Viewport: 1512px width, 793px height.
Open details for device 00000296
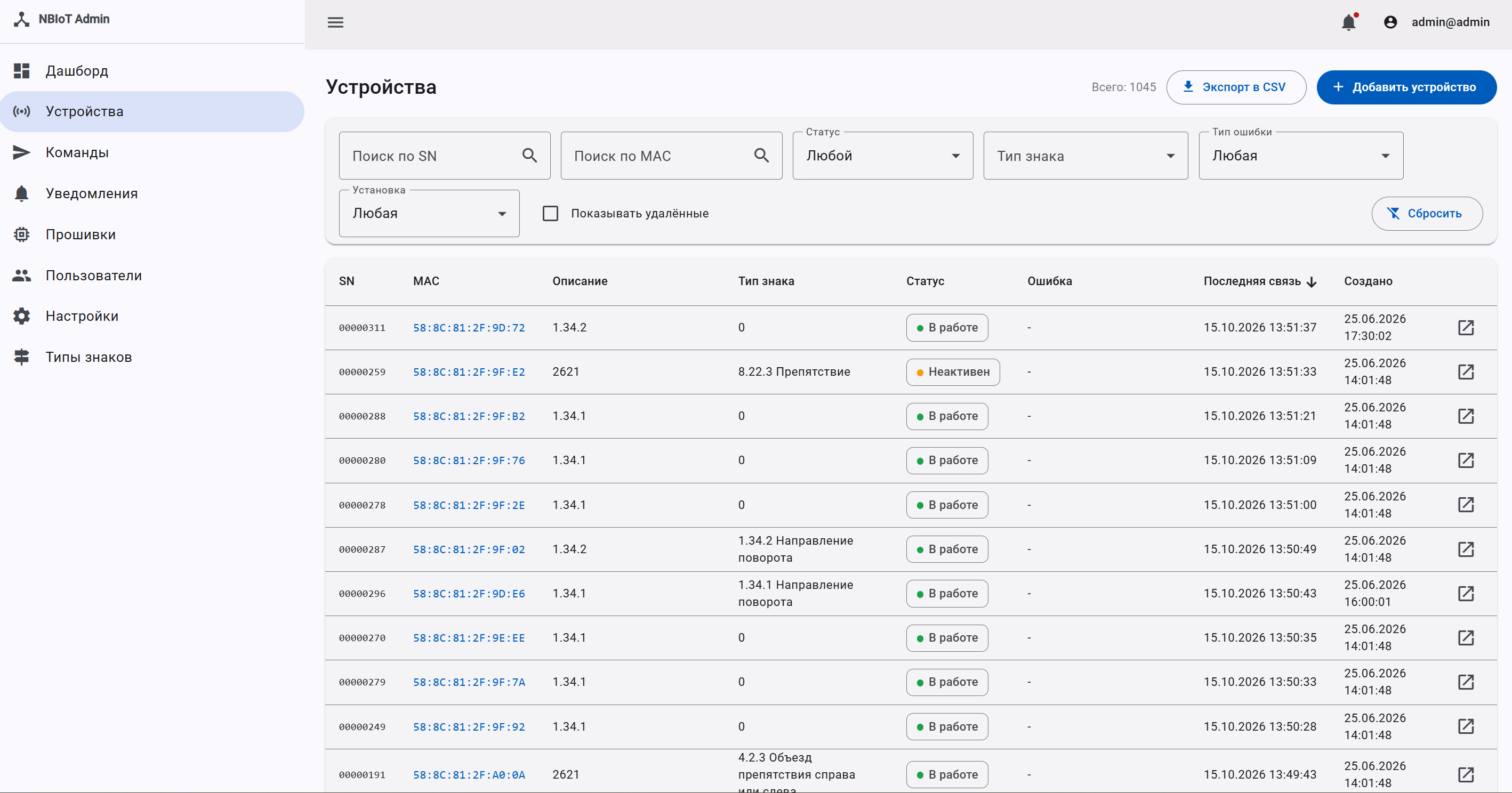(1466, 594)
